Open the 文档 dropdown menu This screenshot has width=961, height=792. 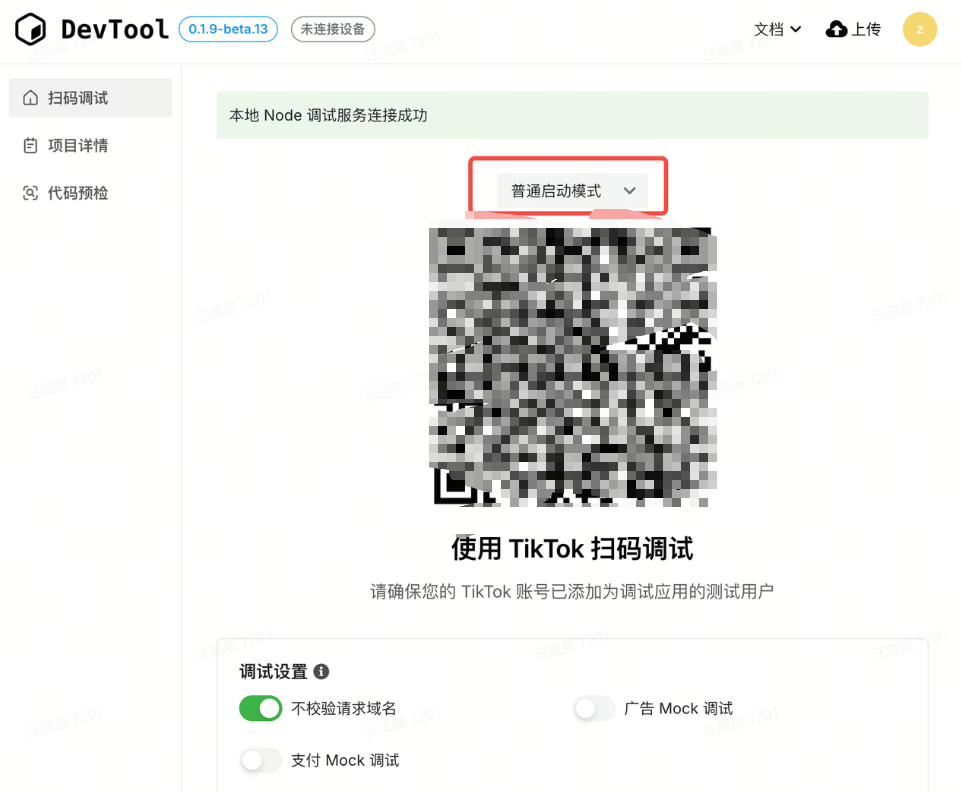coord(777,30)
